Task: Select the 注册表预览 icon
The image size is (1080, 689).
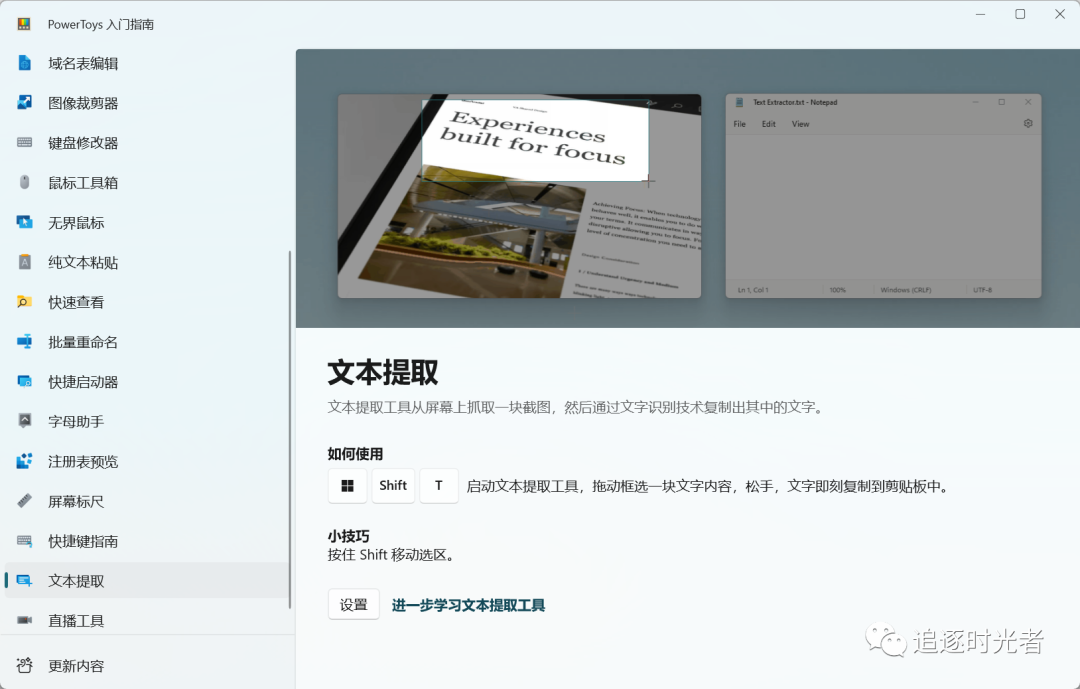Action: click(x=22, y=461)
